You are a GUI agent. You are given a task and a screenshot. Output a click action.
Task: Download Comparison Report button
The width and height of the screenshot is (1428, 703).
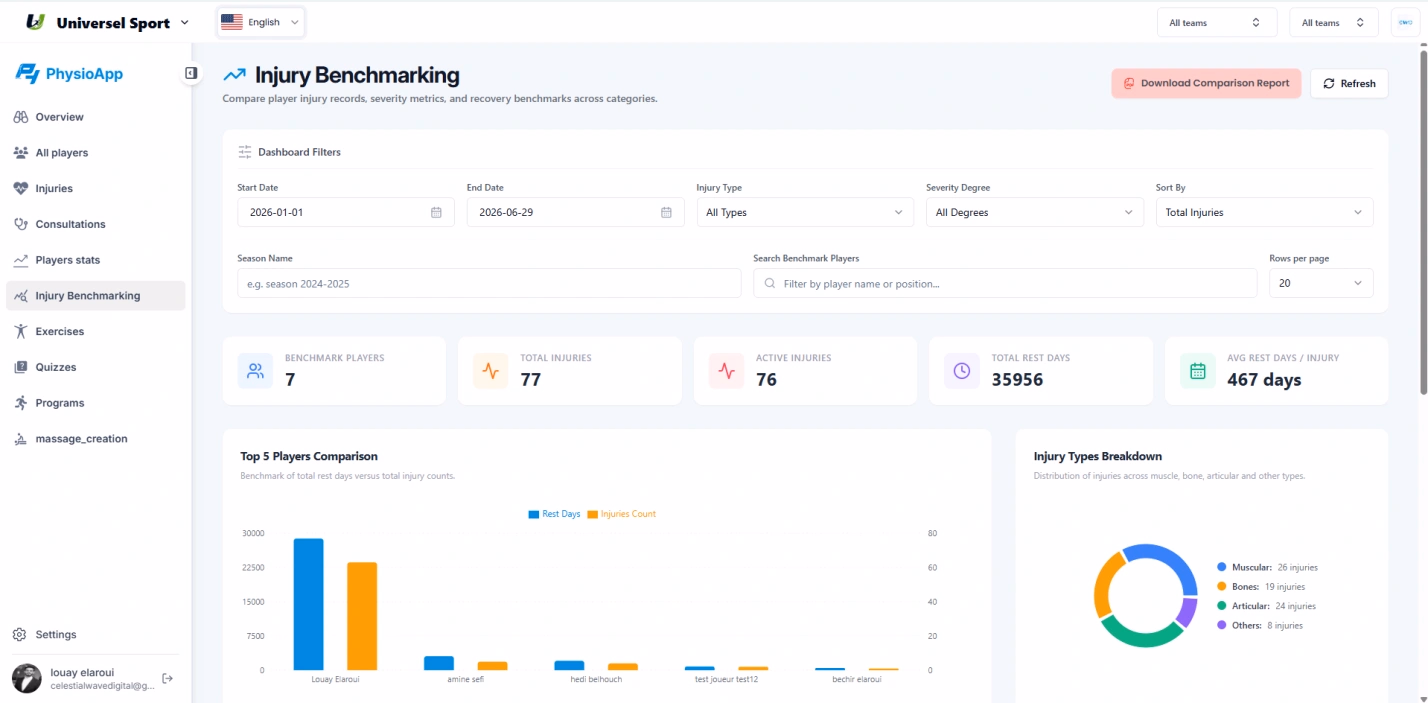1206,83
